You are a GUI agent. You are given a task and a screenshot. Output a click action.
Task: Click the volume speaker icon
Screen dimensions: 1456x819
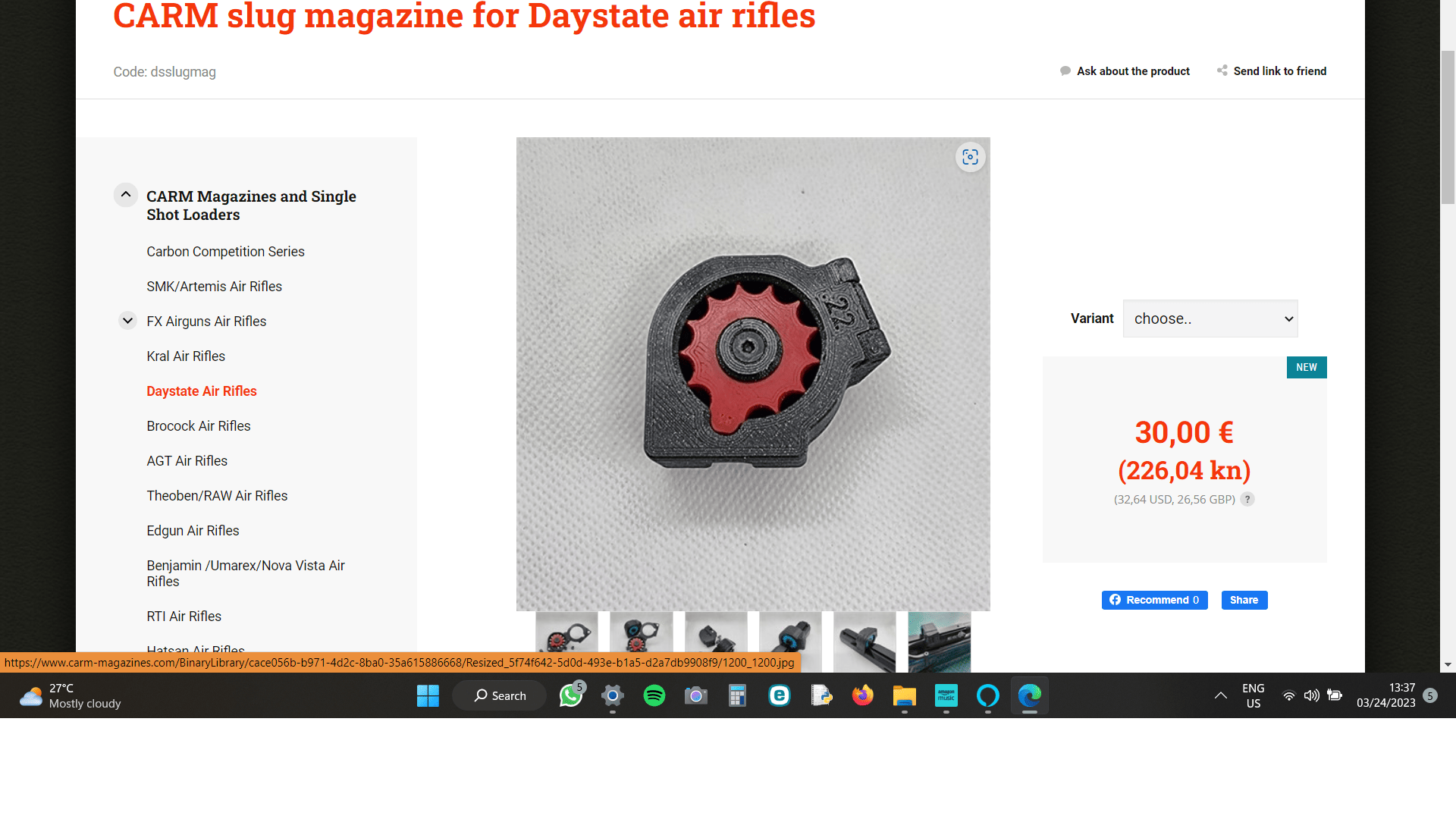[x=1311, y=695]
